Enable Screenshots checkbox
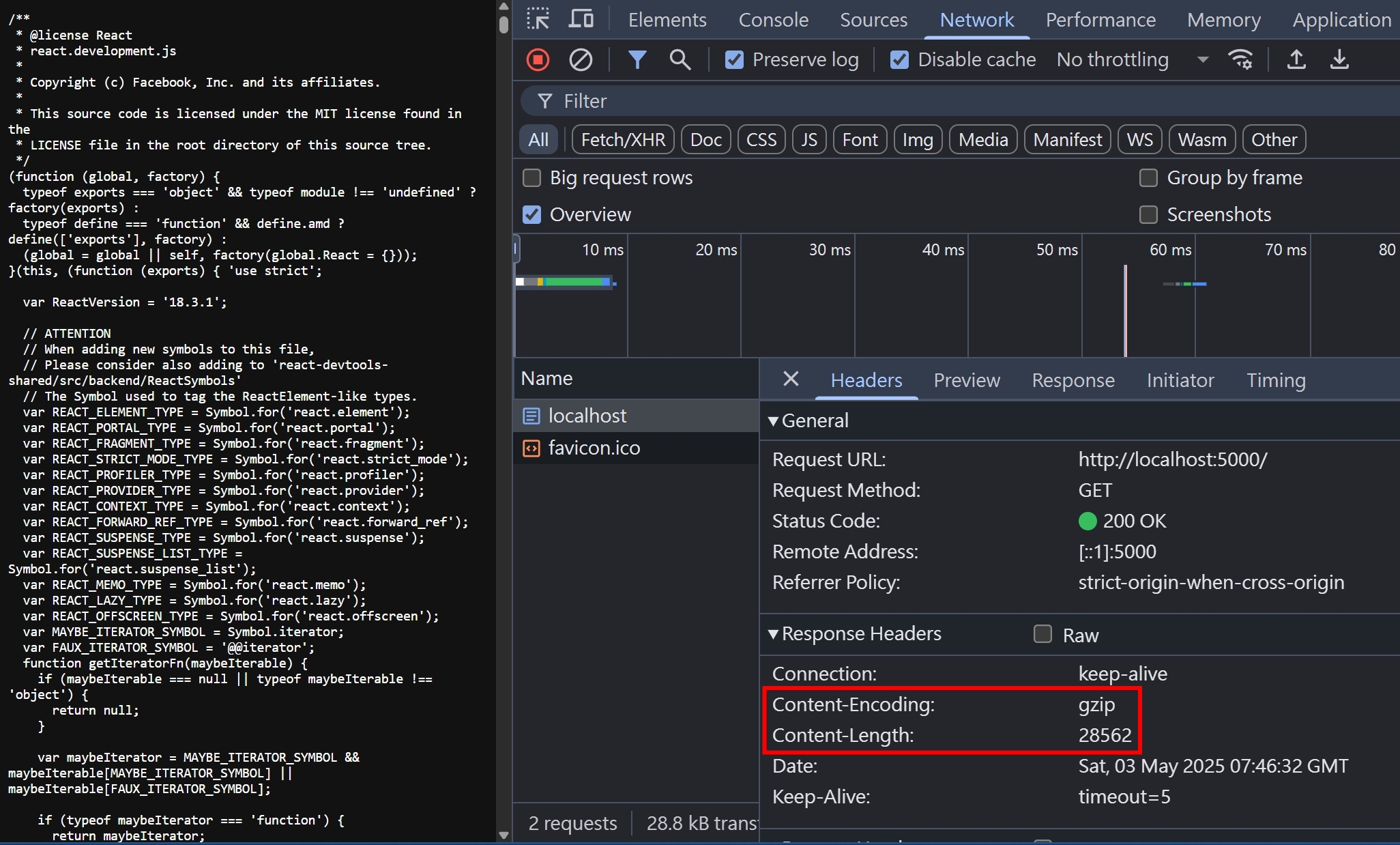 coord(1149,215)
